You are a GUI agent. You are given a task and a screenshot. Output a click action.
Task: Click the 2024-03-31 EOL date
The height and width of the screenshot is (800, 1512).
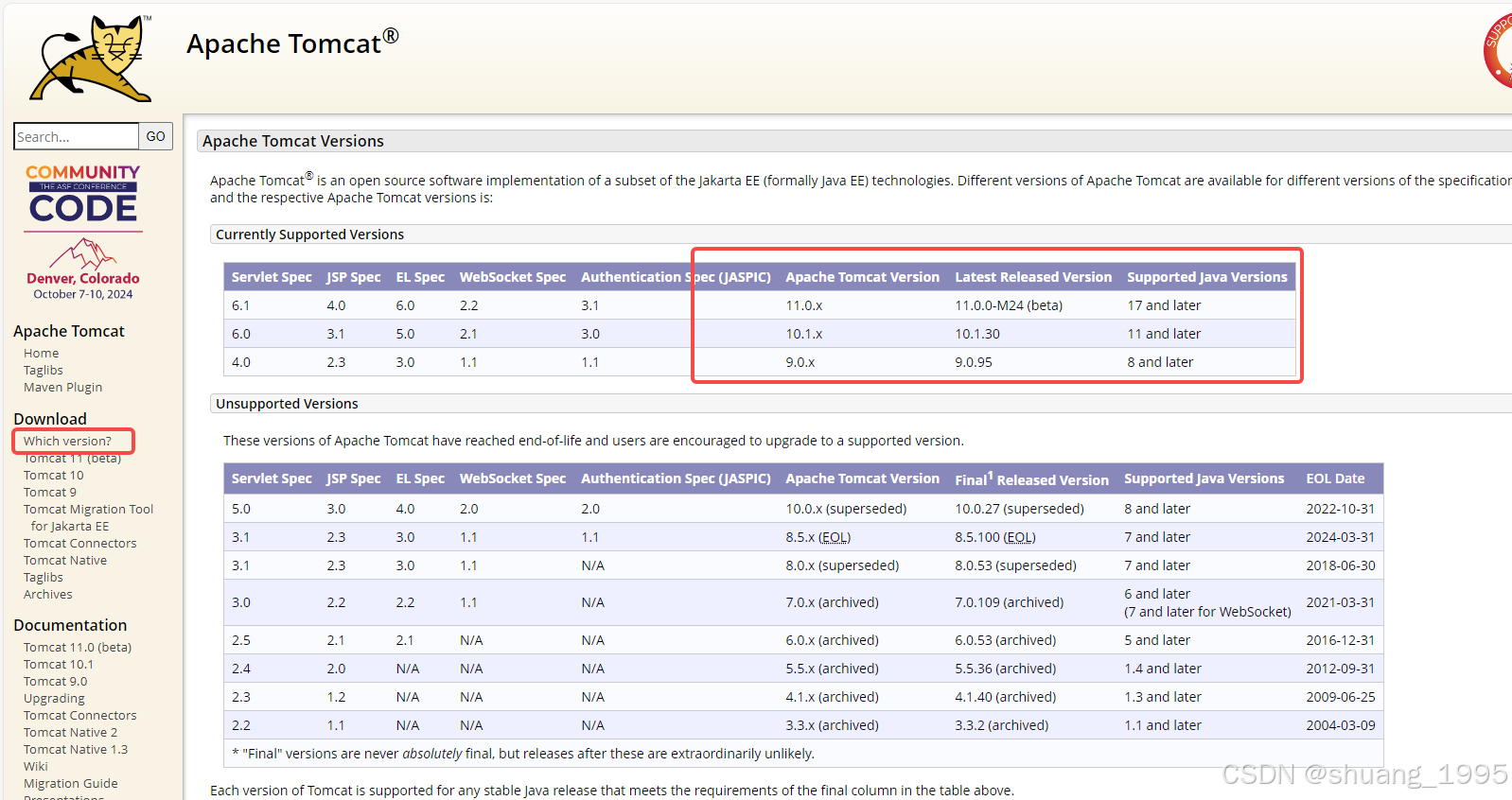(x=1341, y=537)
